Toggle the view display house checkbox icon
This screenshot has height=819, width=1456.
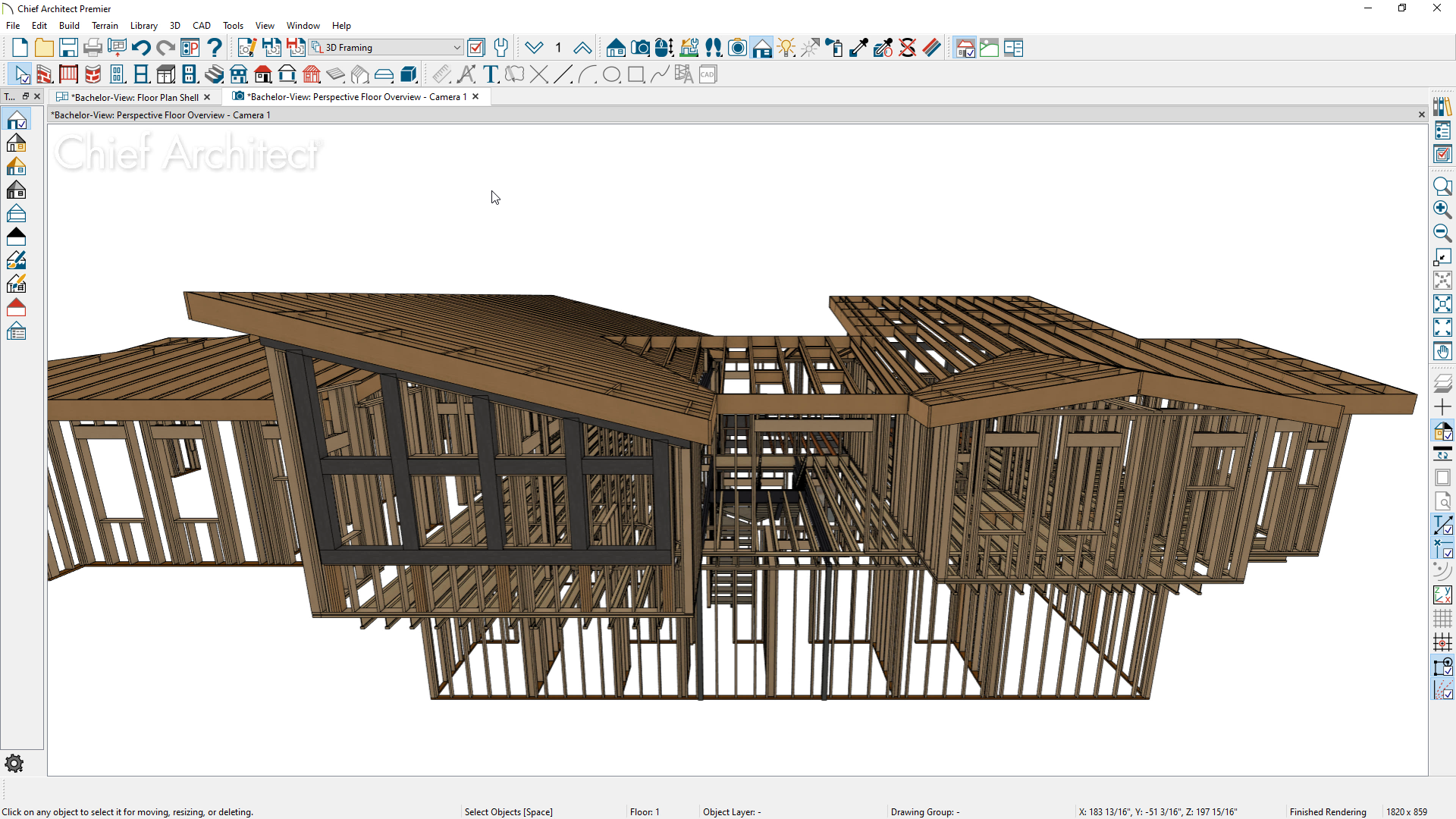(x=965, y=48)
